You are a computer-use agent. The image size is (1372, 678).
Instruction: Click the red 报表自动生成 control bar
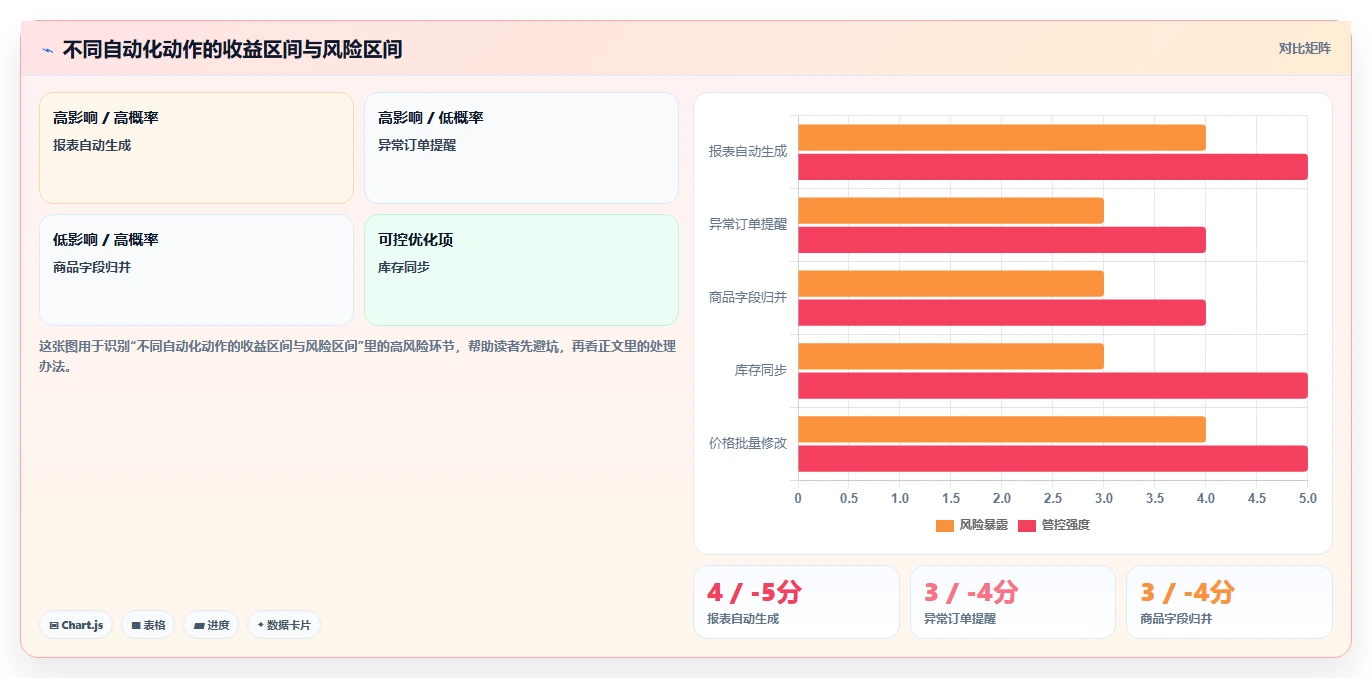pos(1053,167)
